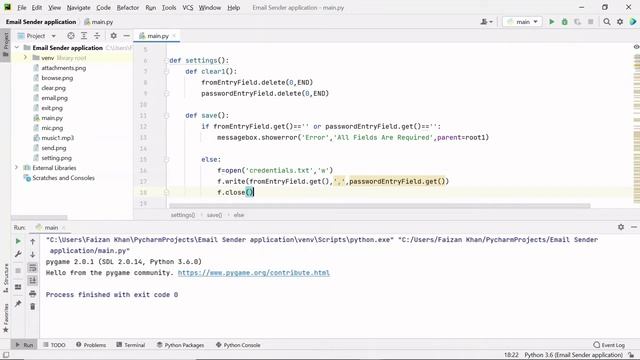Click the wrench icon in Run panel

pos(18,254)
